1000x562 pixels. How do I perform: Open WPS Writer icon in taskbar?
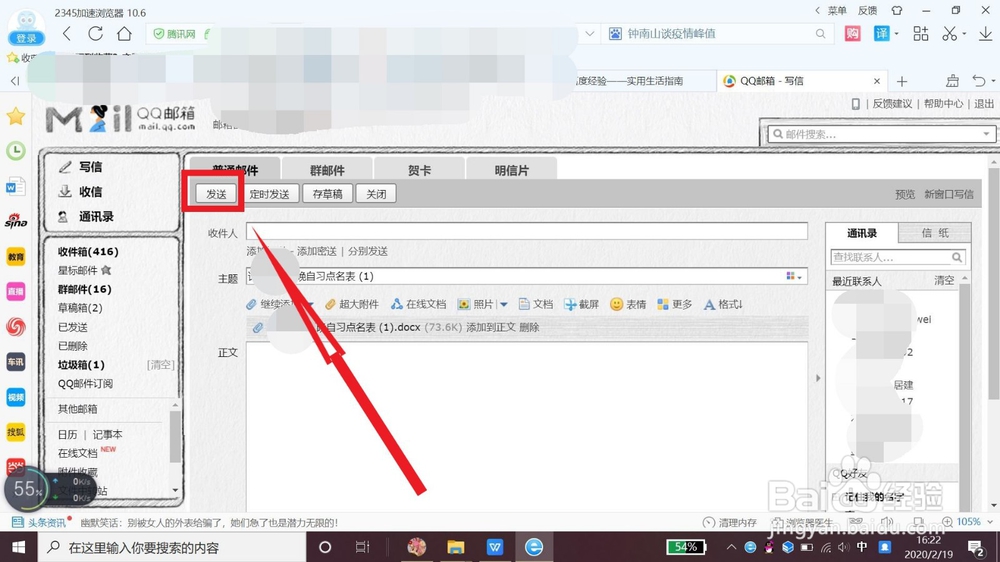(x=495, y=547)
